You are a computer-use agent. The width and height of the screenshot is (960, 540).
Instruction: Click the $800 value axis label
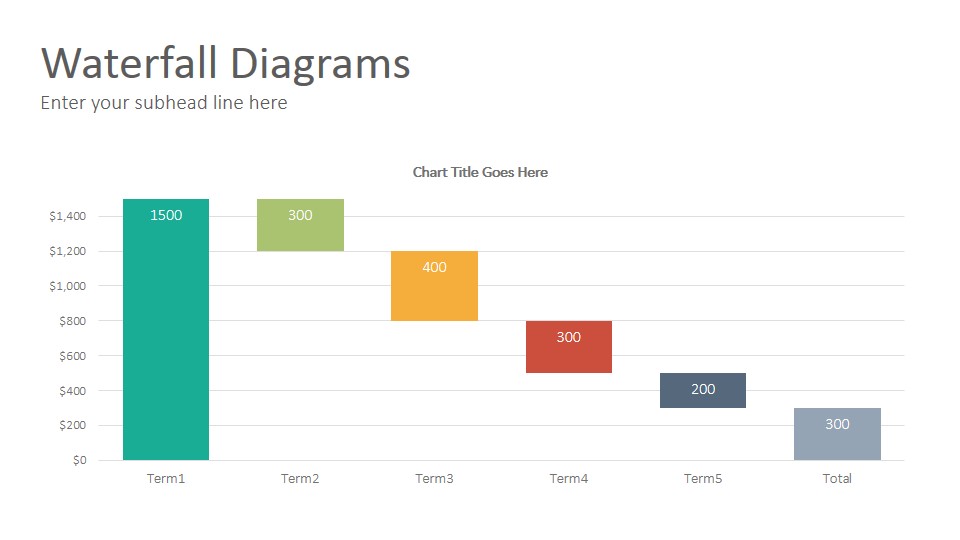[x=72, y=320]
